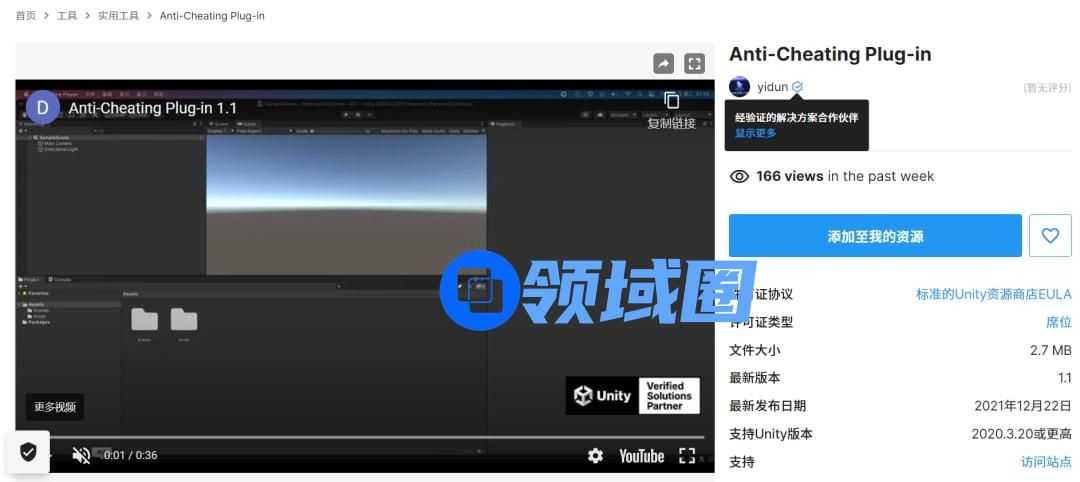Click the share arrow icon above video
The height and width of the screenshot is (482, 1080).
coord(663,64)
